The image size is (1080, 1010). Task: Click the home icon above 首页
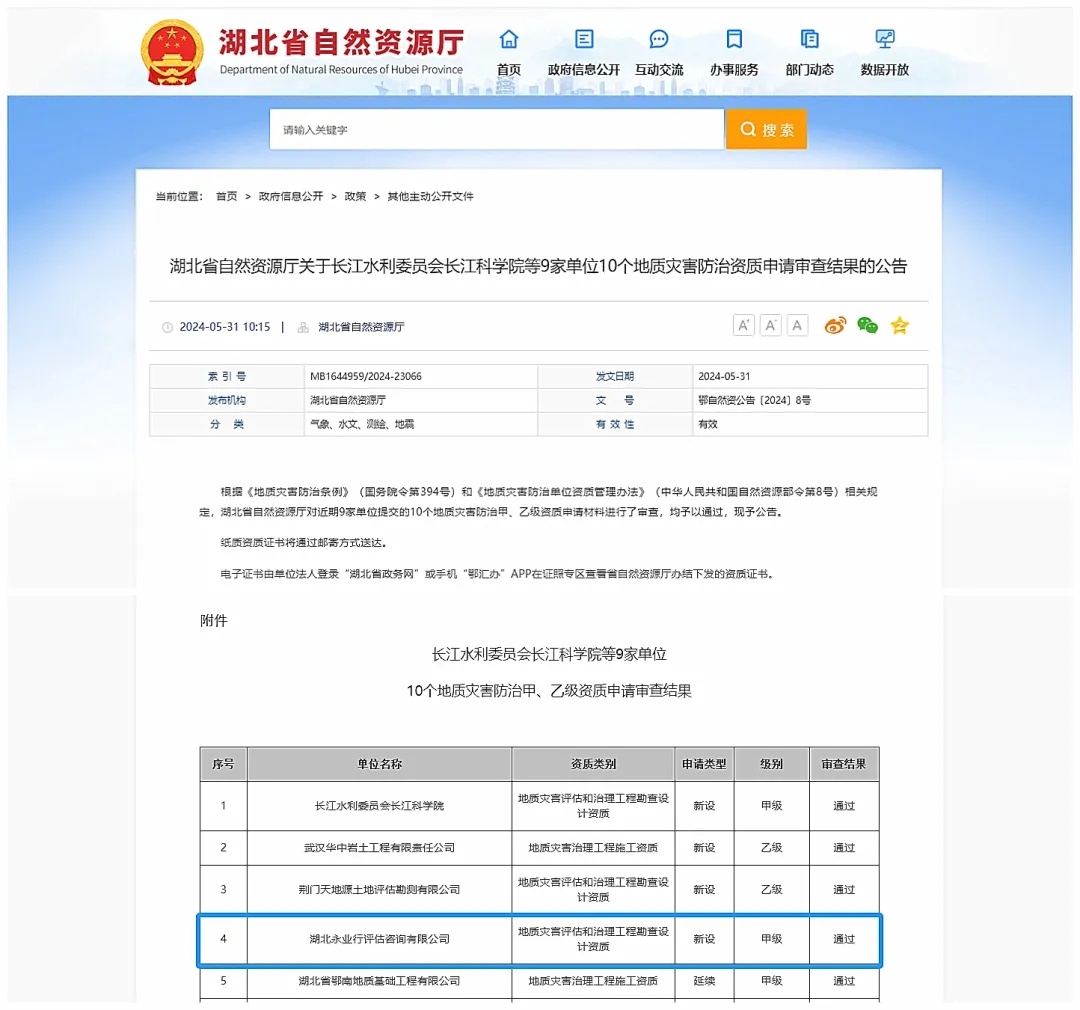(509, 39)
